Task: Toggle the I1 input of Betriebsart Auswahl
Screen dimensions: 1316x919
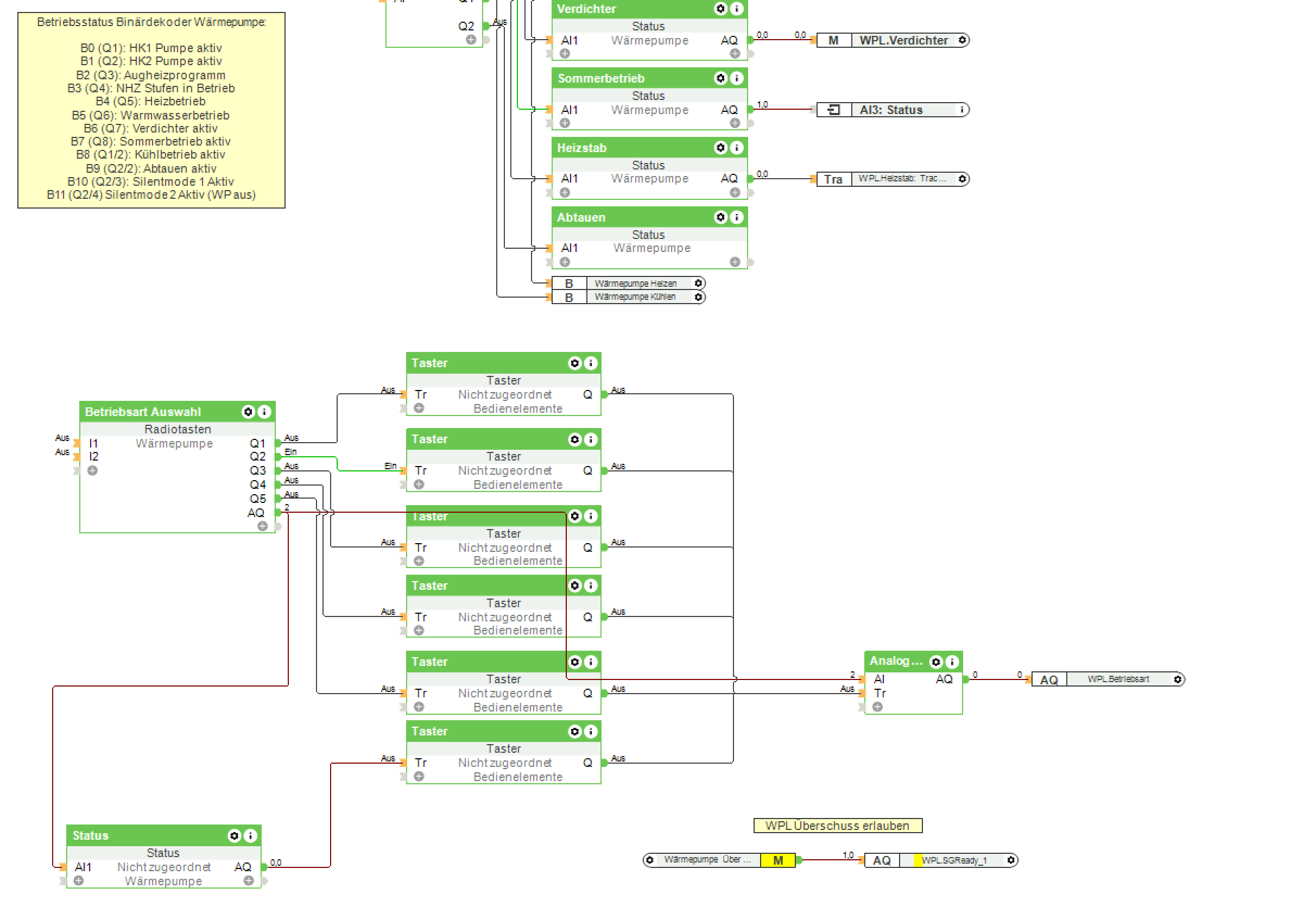Action: (x=78, y=443)
